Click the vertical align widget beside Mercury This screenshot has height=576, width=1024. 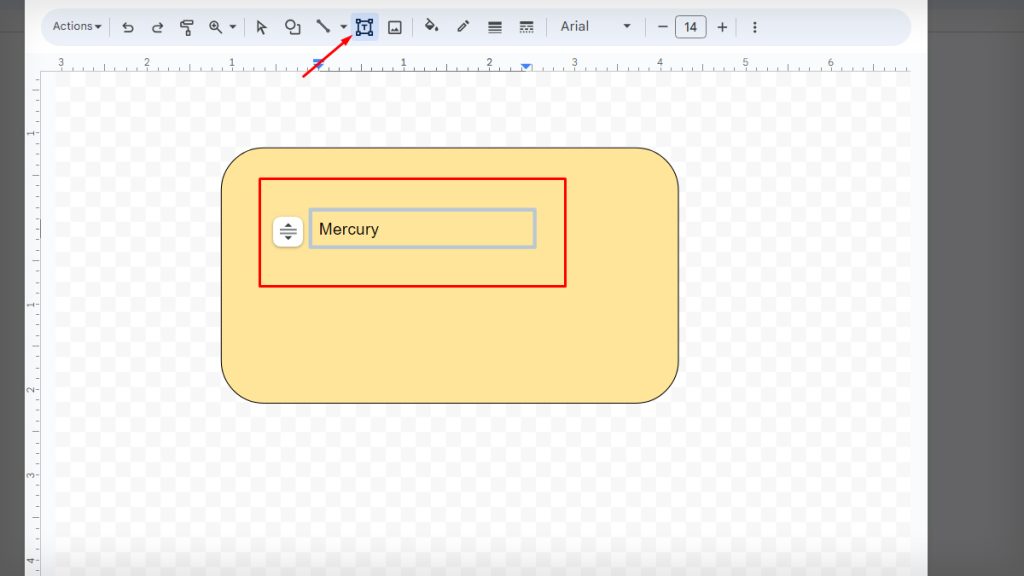(287, 231)
